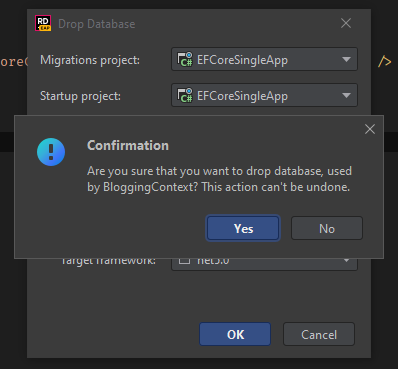Select EFCoreSingleApp in Migrations project combo box
Image resolution: width=398 pixels, height=369 pixels.
264,59
